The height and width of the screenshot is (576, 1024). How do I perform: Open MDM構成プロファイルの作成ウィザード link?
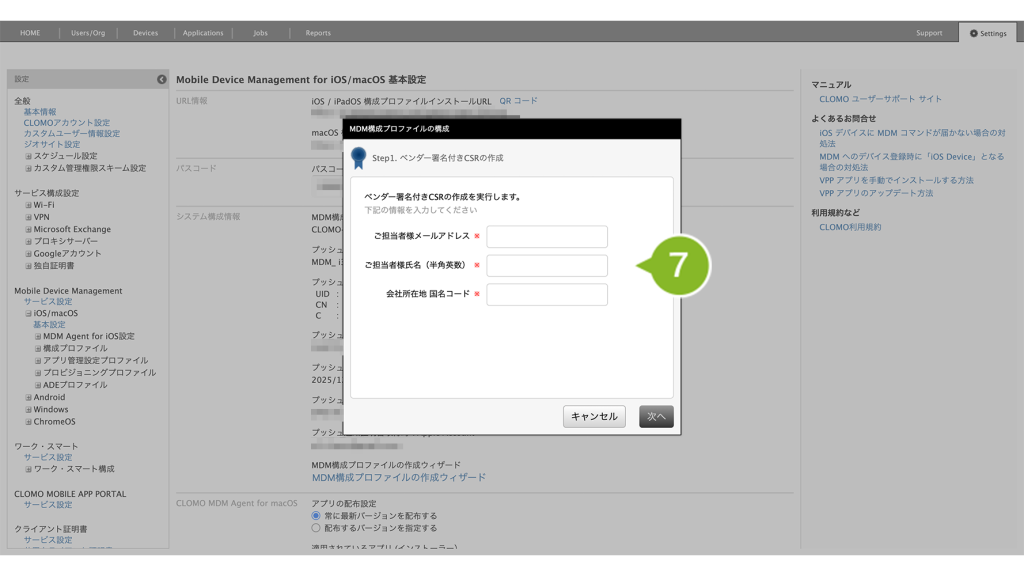(x=399, y=478)
